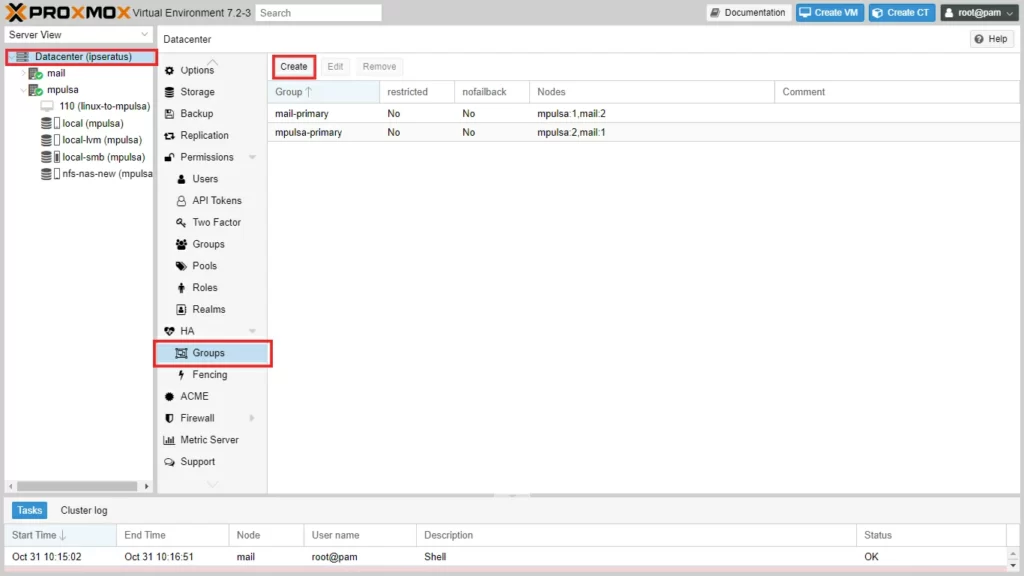Image resolution: width=1024 pixels, height=576 pixels.
Task: Click Create to add HA group
Action: coord(294,67)
